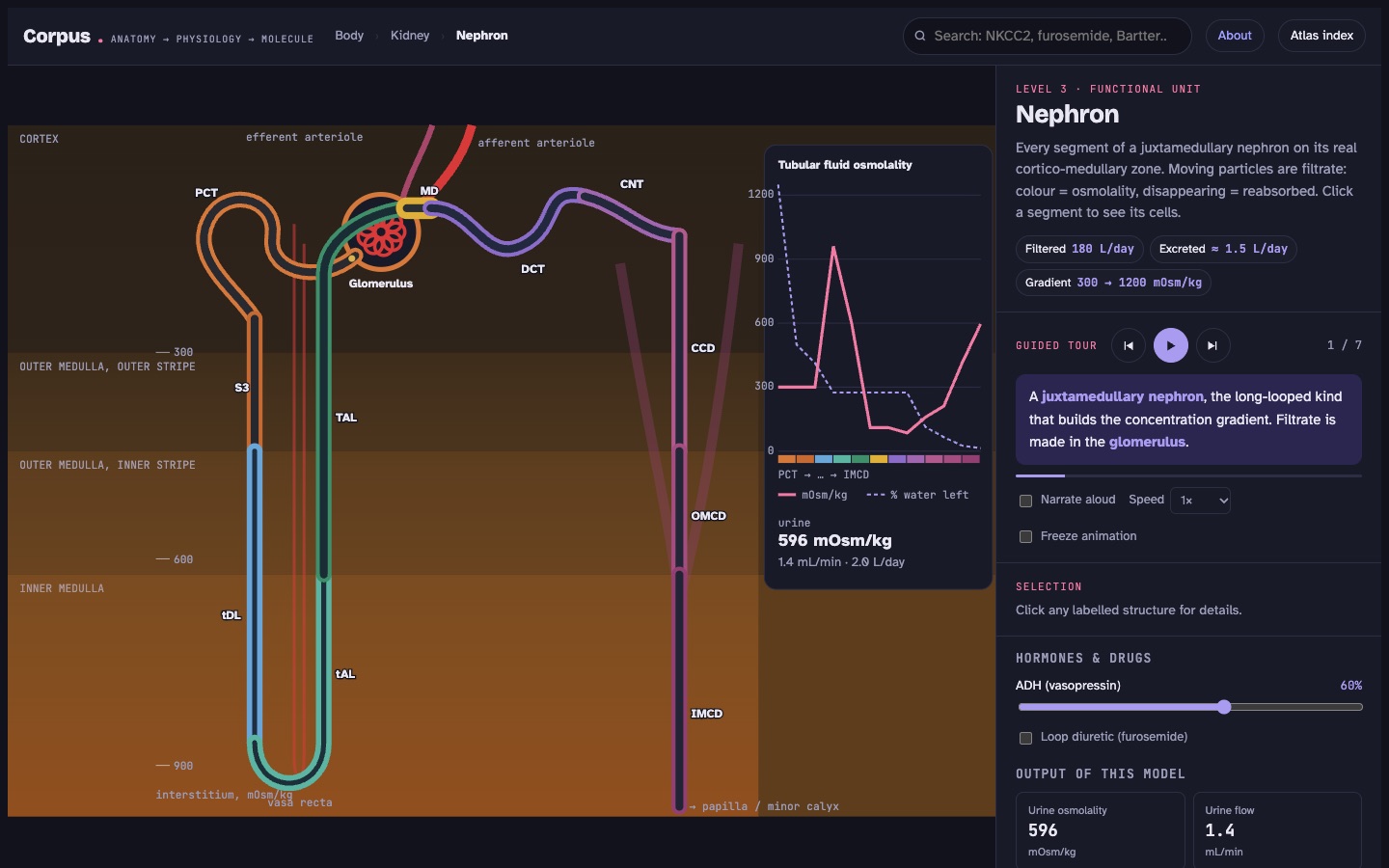Select the CCD collecting duct label

(703, 348)
